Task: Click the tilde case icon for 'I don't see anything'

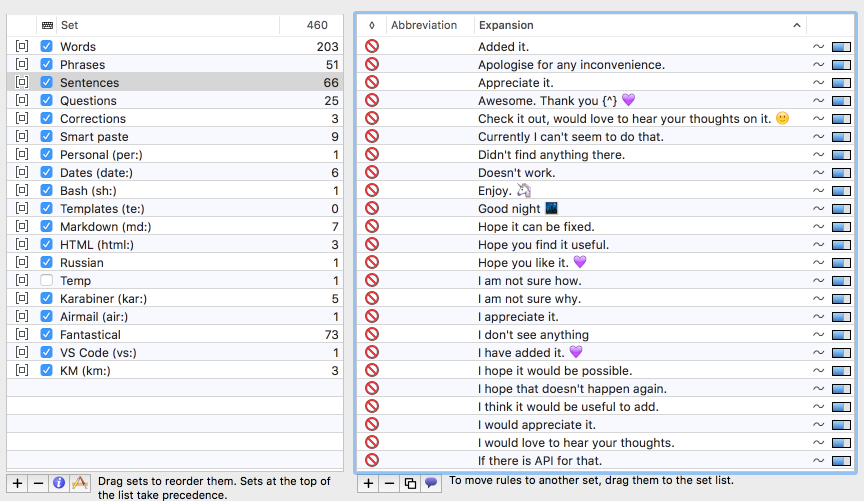Action: (818, 335)
